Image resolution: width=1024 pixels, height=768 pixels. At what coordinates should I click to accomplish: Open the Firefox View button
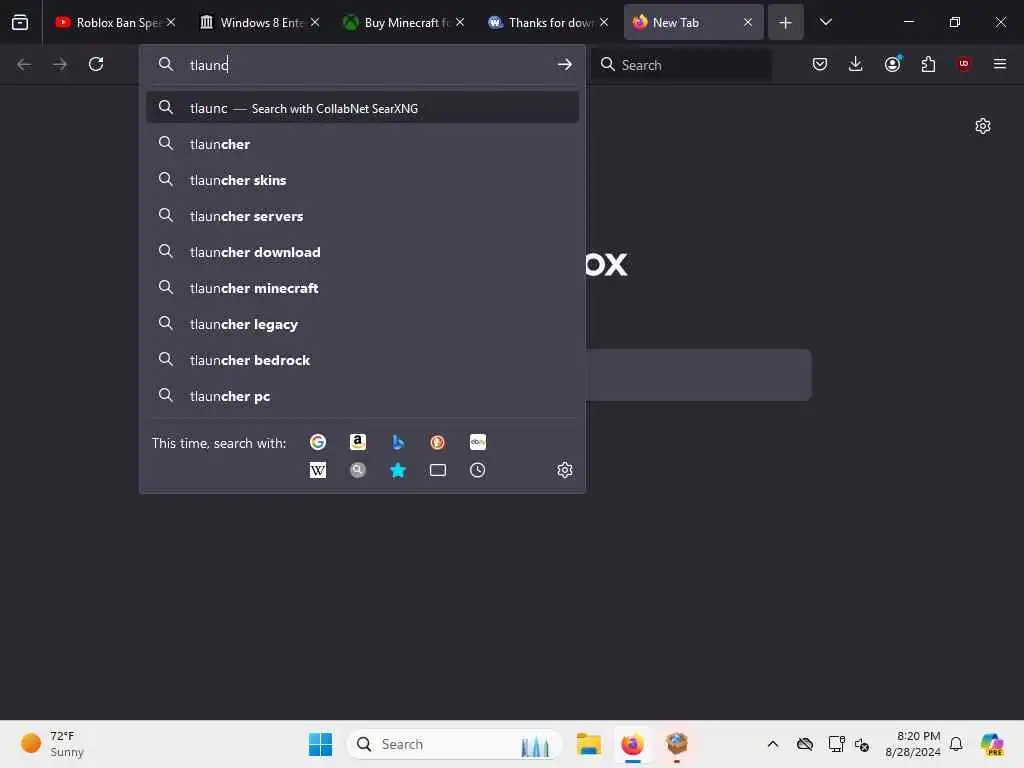click(x=20, y=22)
